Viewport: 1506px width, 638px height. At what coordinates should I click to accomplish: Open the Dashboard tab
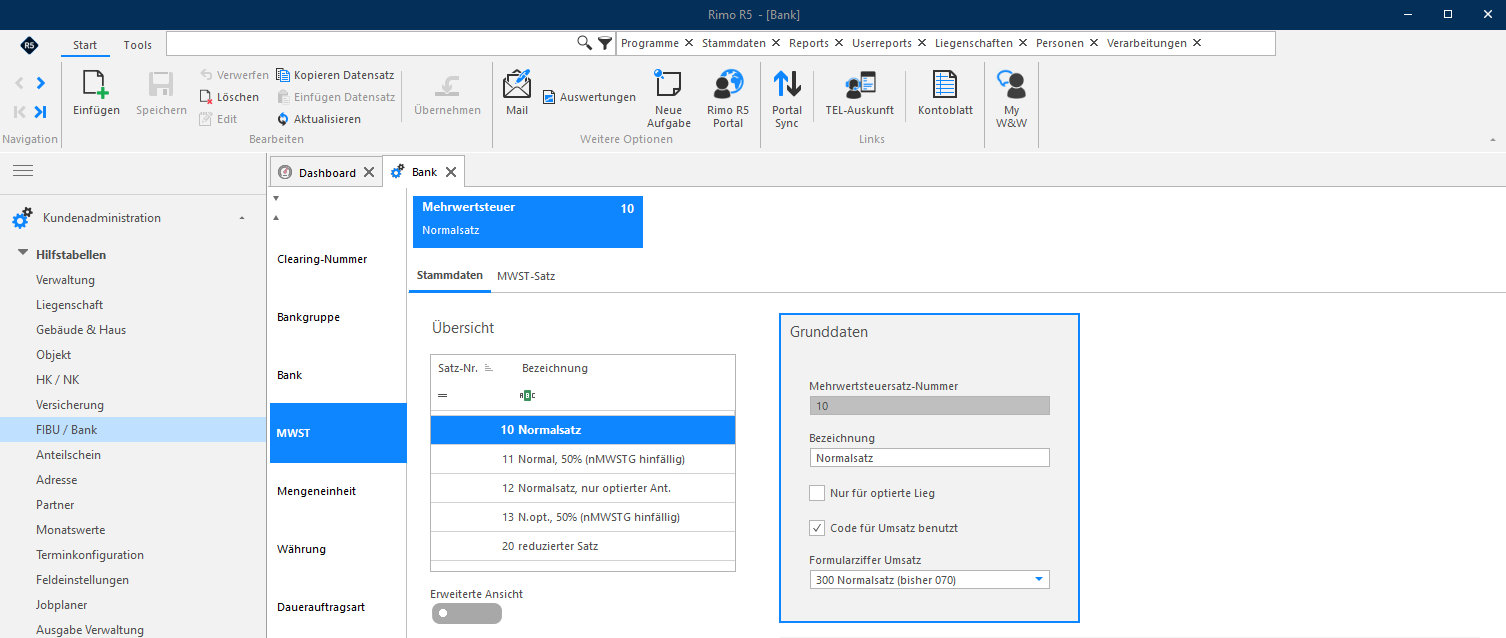coord(327,173)
